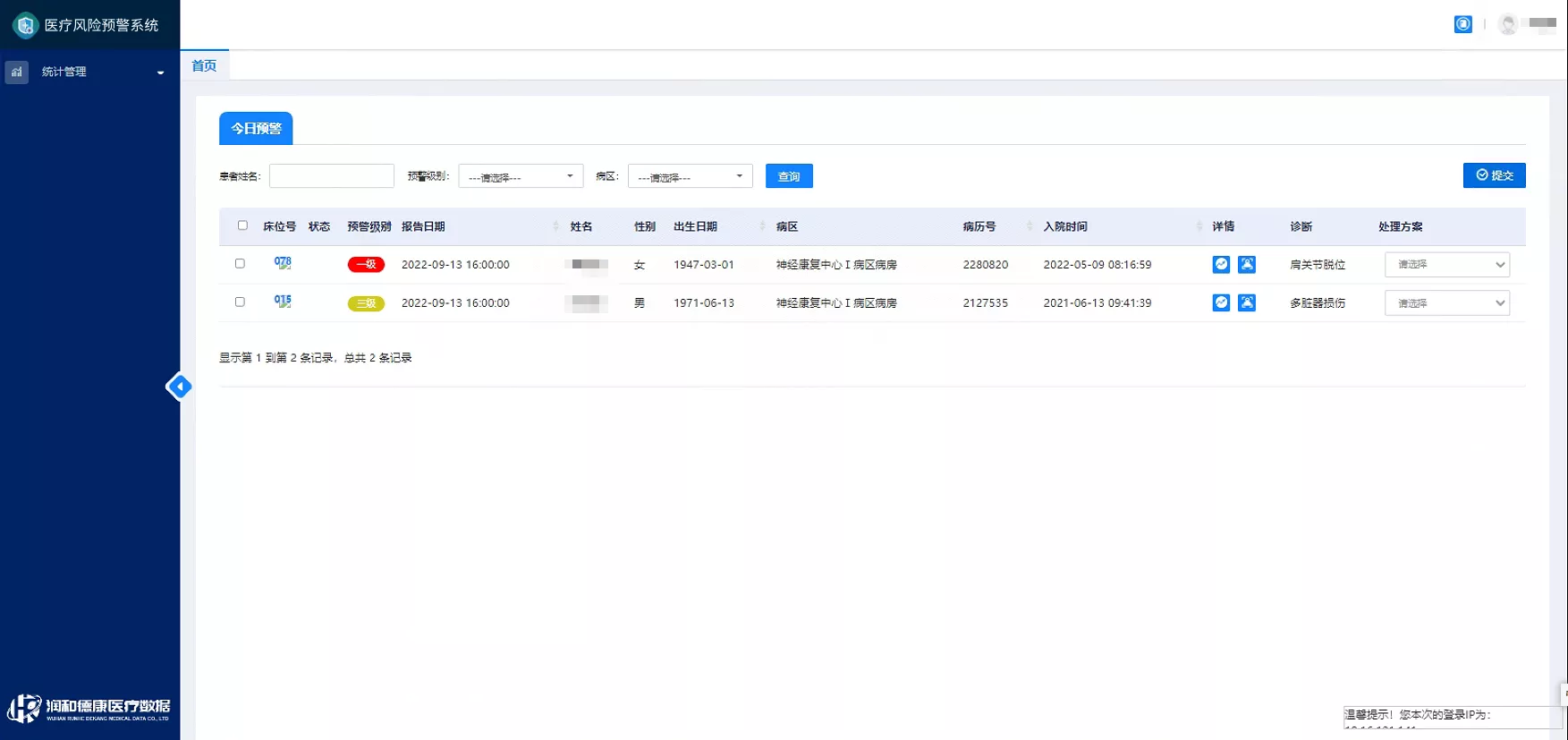Image resolution: width=1568 pixels, height=740 pixels.
Task: Open chart detail icon for record 2127535
Action: [x=1221, y=302]
